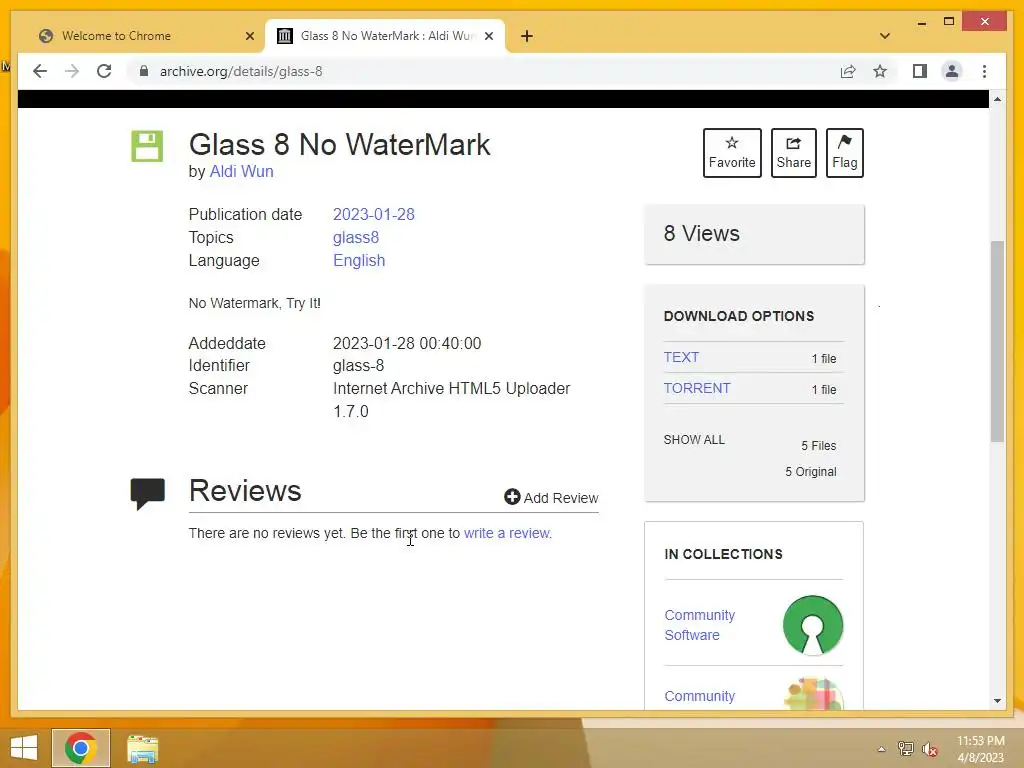Click the scrollbar down arrow
This screenshot has height=768, width=1024.
pyautogui.click(x=997, y=701)
